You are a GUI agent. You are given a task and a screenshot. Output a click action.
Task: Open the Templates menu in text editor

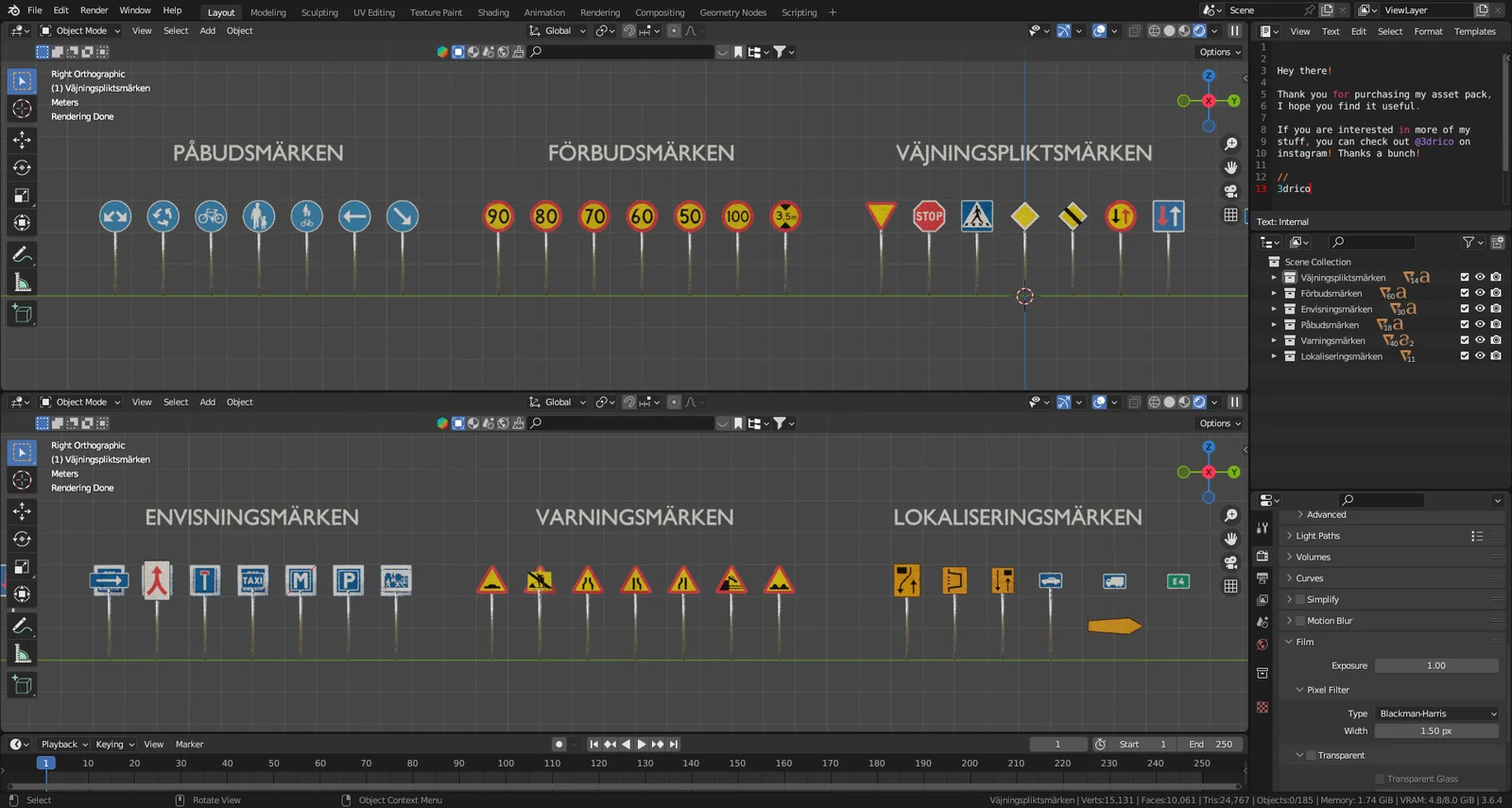(x=1474, y=31)
